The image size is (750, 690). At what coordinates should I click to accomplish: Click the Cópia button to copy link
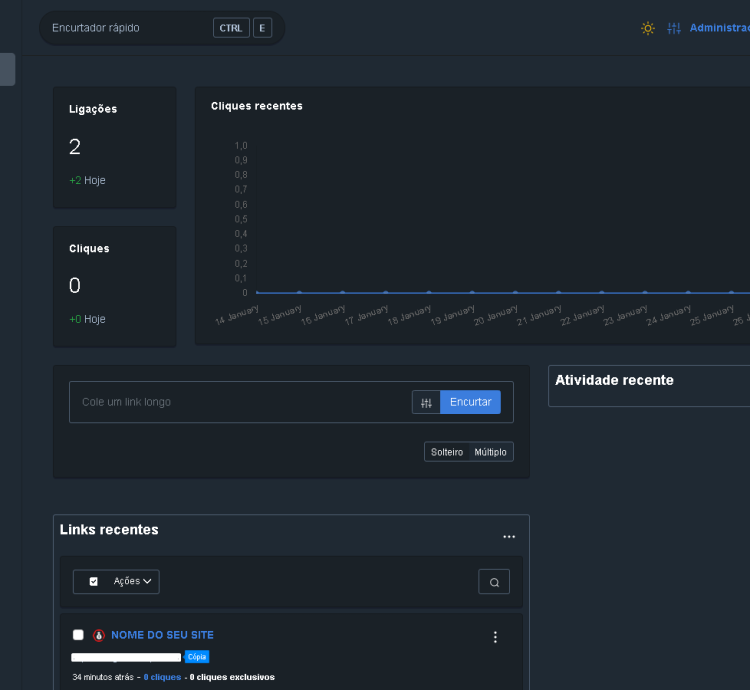click(x=197, y=657)
